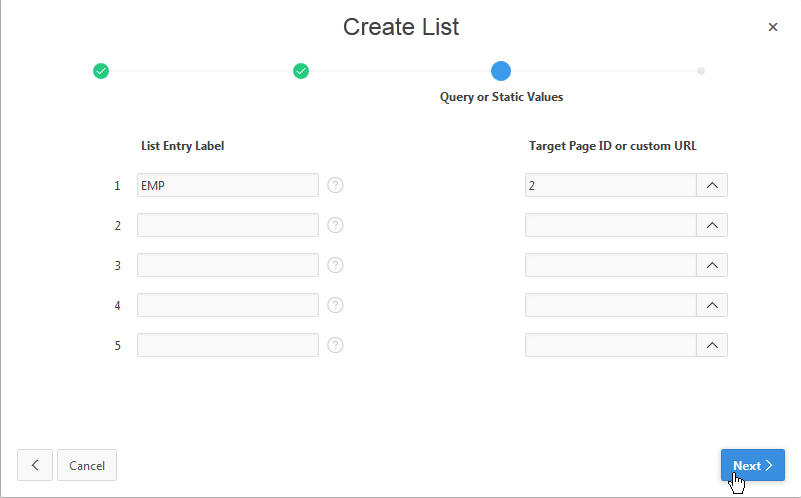Click help icon for list entry row 3

point(336,265)
